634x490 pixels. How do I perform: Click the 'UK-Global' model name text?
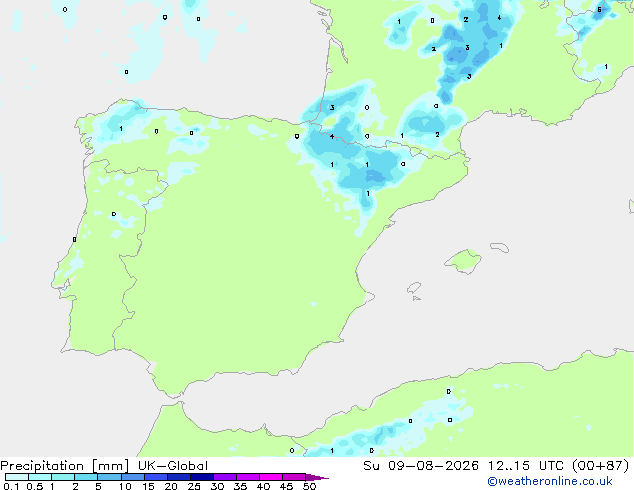tap(173, 466)
